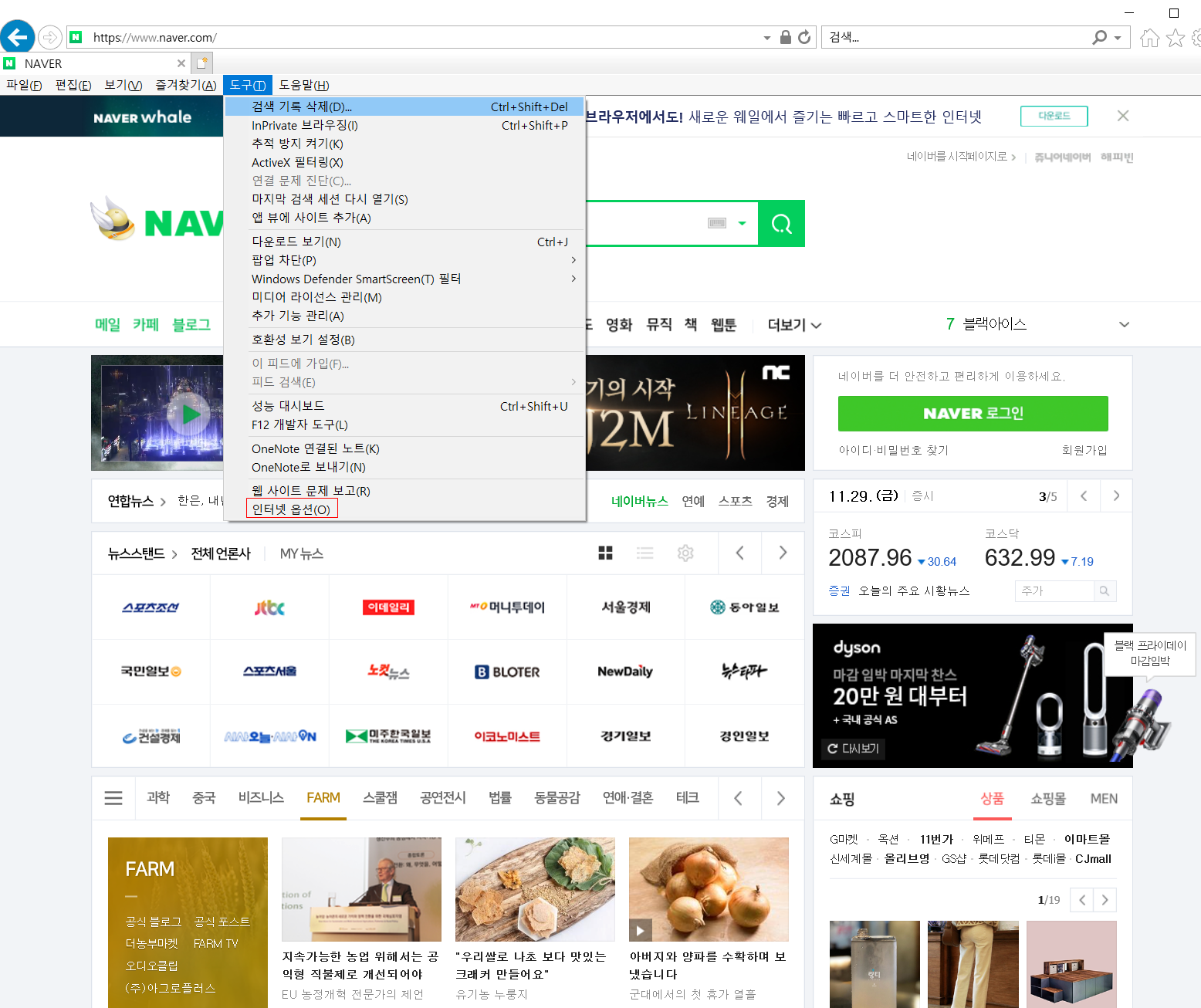Open the 도움말 menu
Viewport: 1201px width, 1008px height.
pyautogui.click(x=304, y=85)
